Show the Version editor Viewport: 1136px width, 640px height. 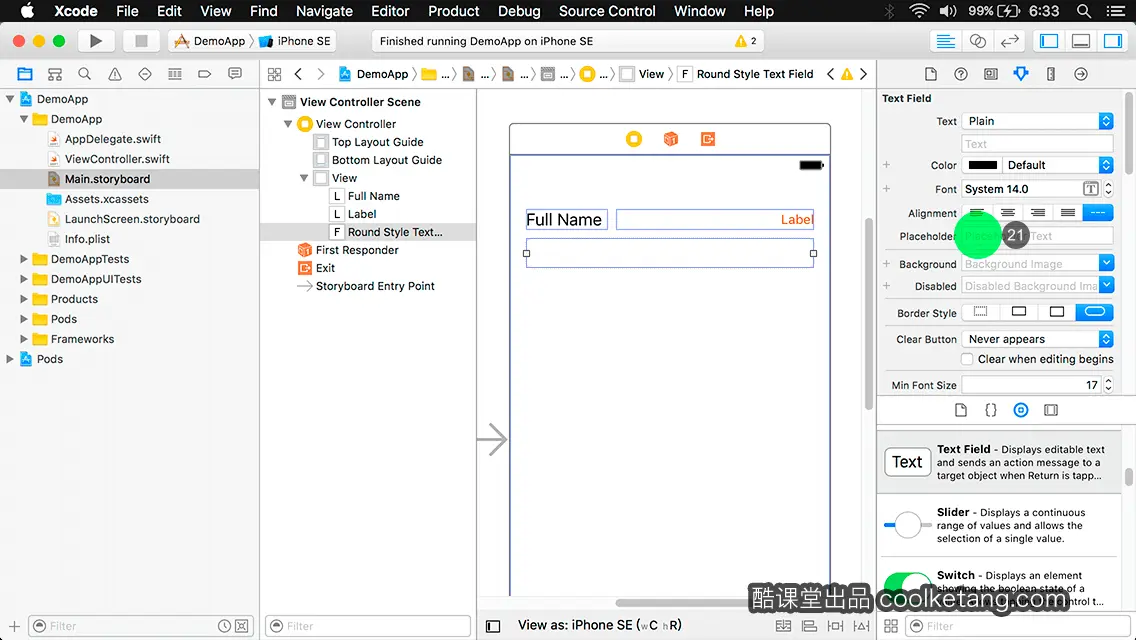pos(1009,41)
